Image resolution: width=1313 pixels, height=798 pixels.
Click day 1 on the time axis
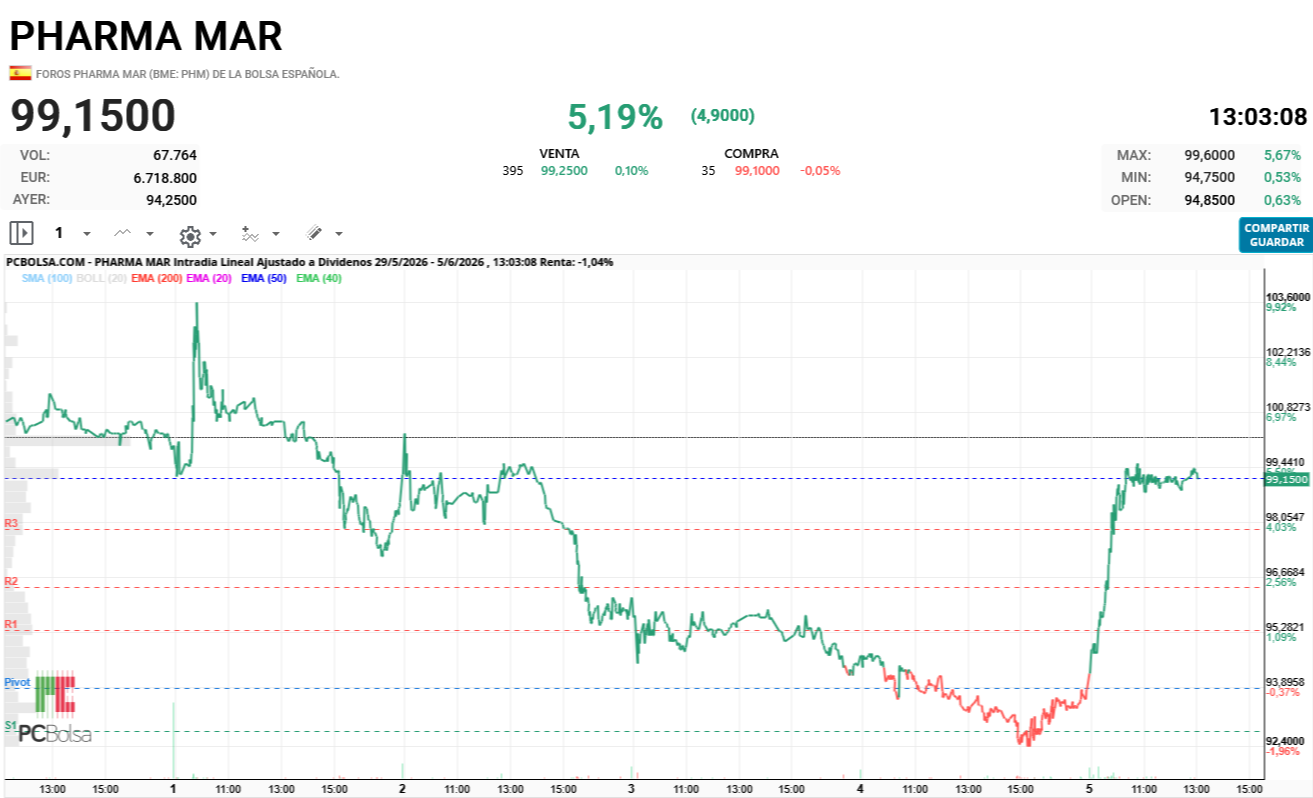[x=173, y=789]
